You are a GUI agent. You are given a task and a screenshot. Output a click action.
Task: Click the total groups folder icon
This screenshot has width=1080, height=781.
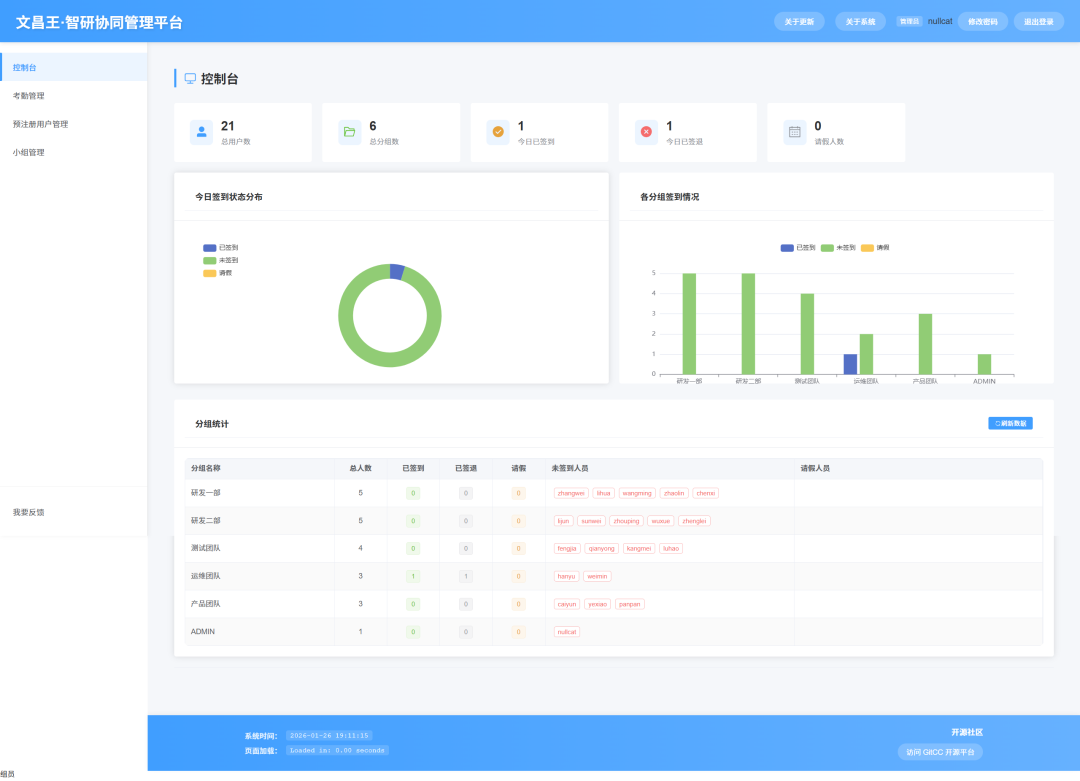click(x=349, y=132)
